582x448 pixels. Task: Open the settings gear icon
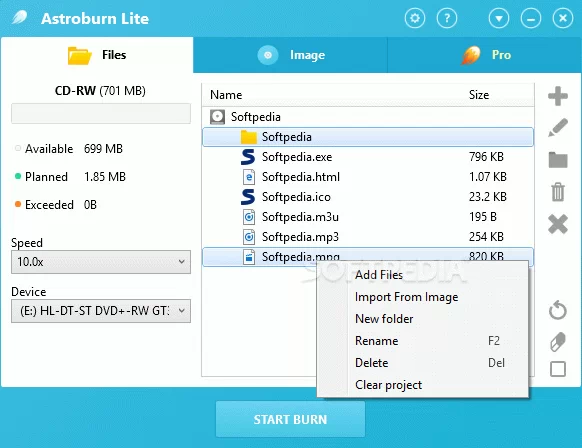[x=415, y=18]
